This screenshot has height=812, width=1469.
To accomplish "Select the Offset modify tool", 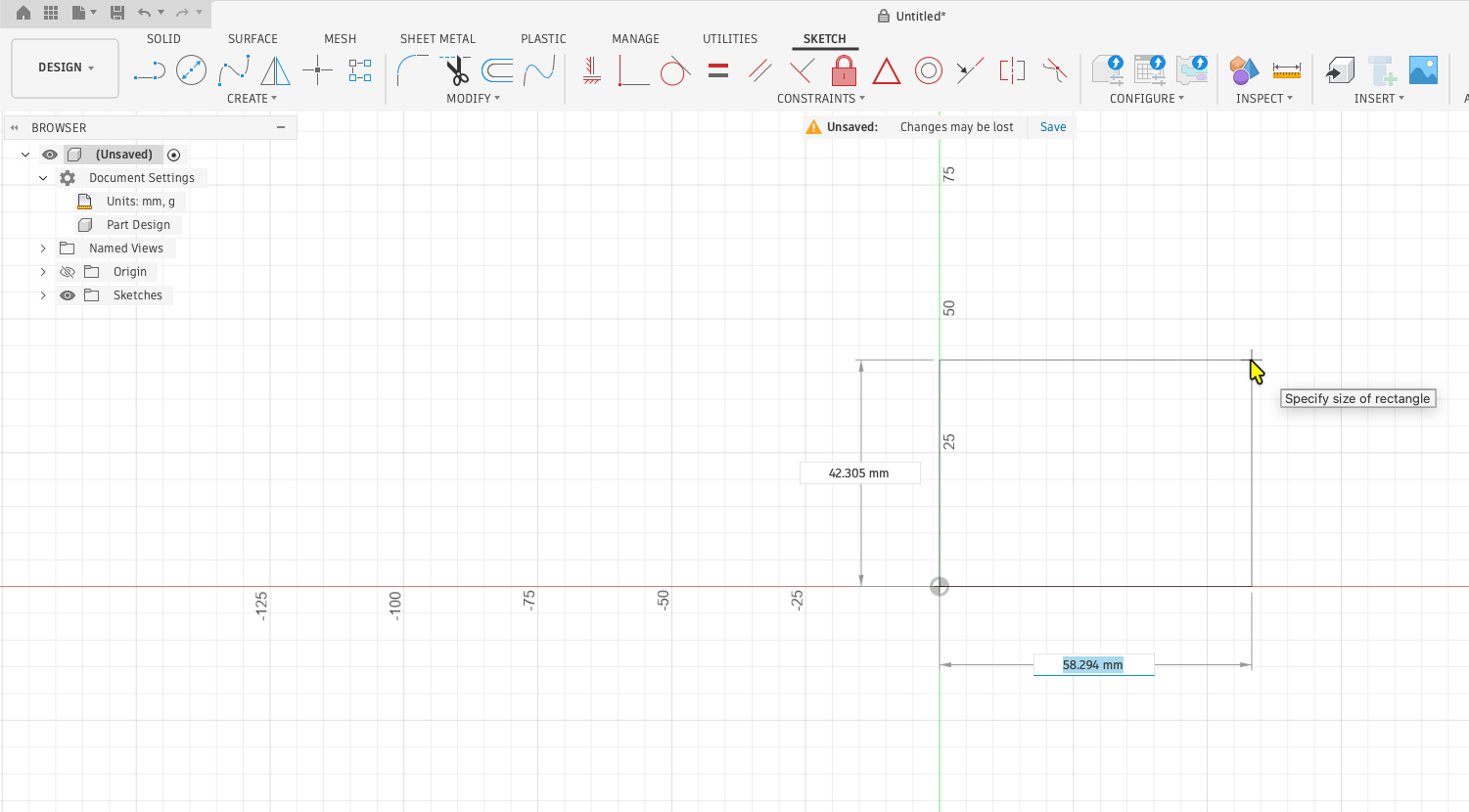I will click(x=497, y=70).
